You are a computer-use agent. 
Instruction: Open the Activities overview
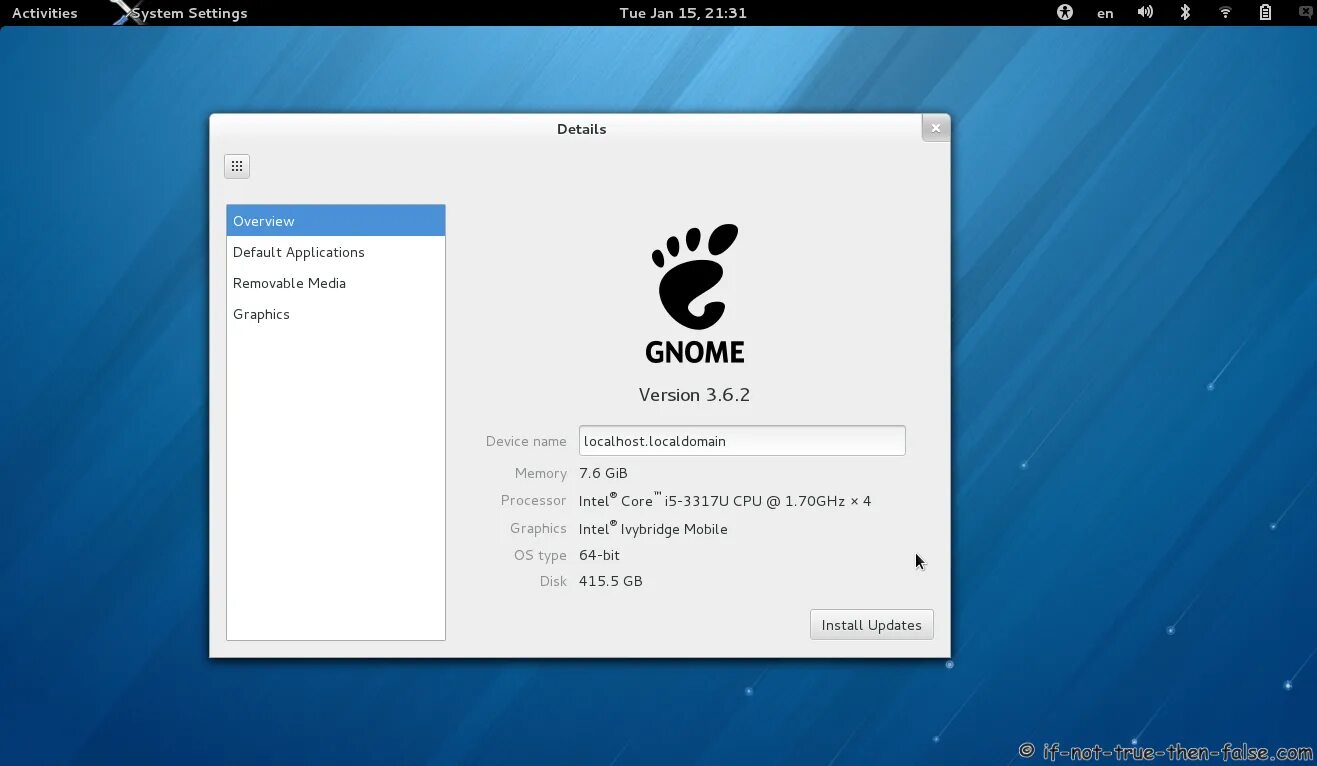click(x=44, y=13)
